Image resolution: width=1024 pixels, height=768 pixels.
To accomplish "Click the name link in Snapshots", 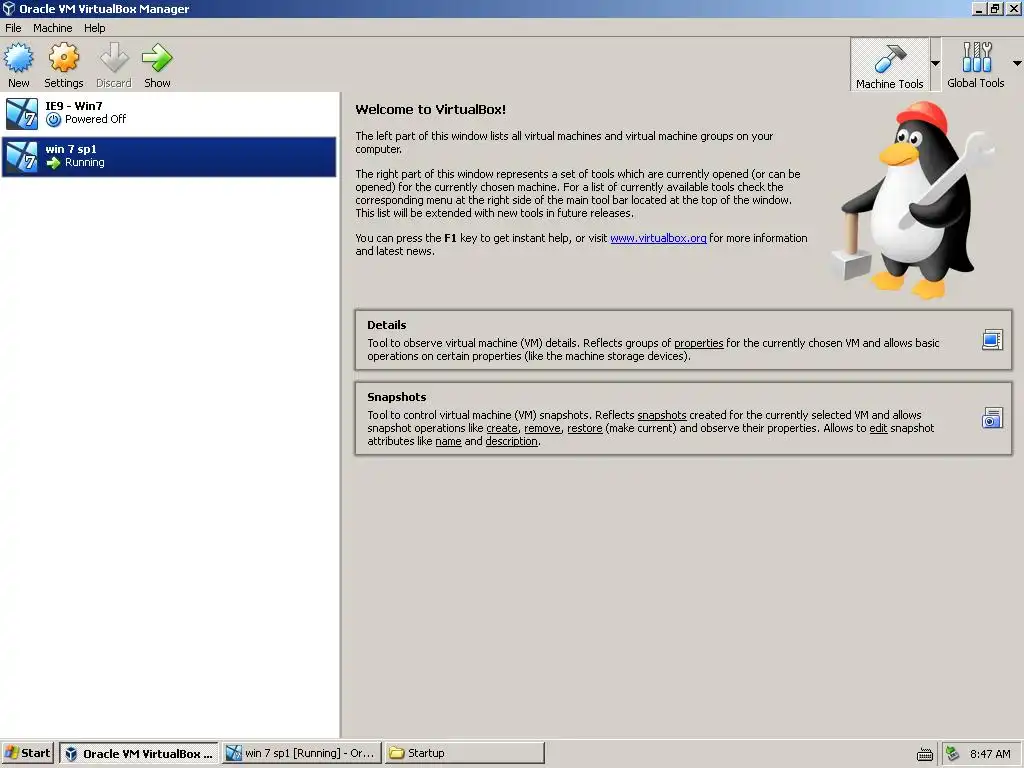I will click(x=448, y=441).
